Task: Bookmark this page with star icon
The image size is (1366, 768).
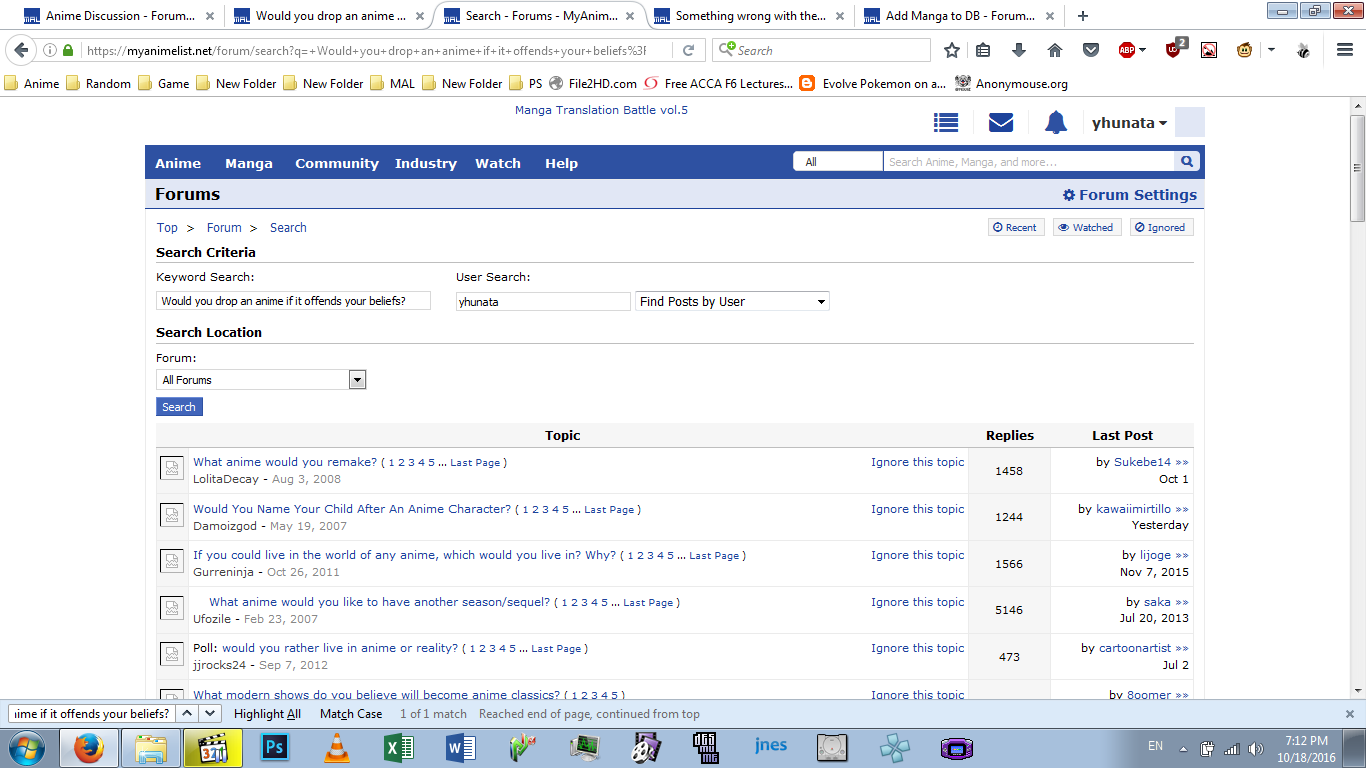Action: click(952, 50)
